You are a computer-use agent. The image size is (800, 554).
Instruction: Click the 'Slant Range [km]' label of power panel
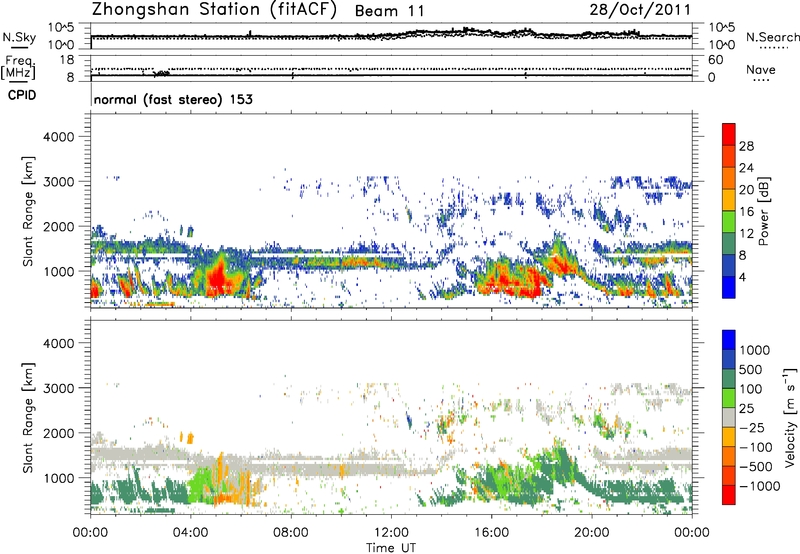(28, 211)
